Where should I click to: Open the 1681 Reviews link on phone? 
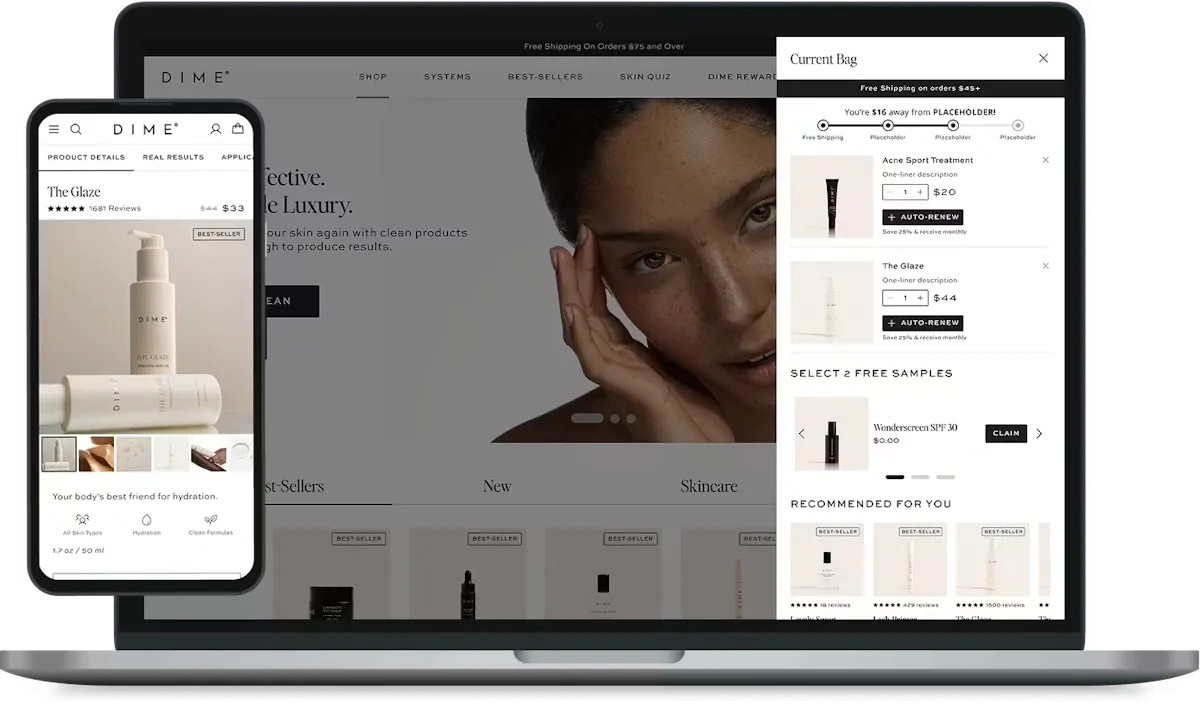coord(115,209)
